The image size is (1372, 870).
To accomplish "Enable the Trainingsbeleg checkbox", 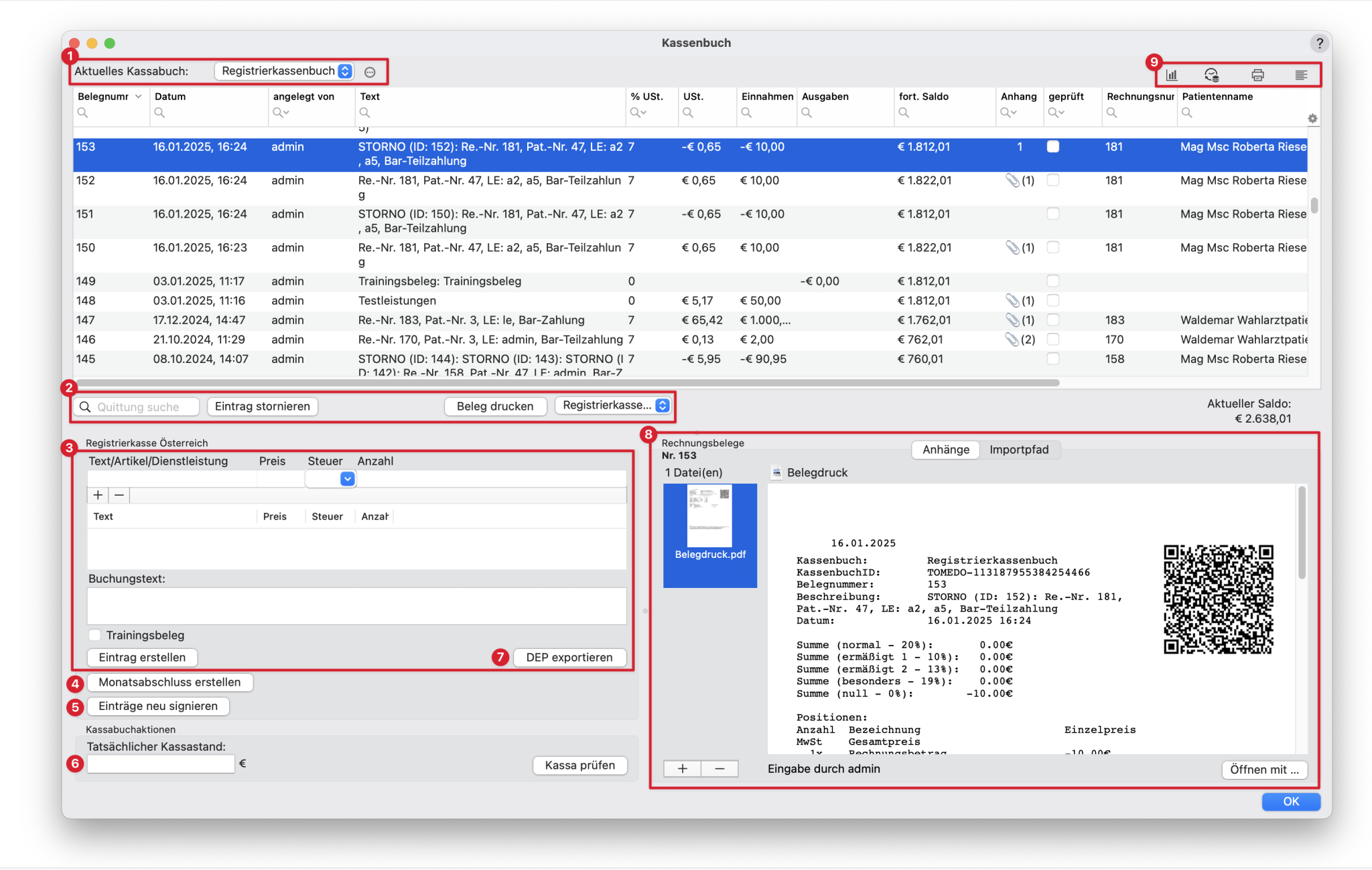I will pyautogui.click(x=95, y=635).
